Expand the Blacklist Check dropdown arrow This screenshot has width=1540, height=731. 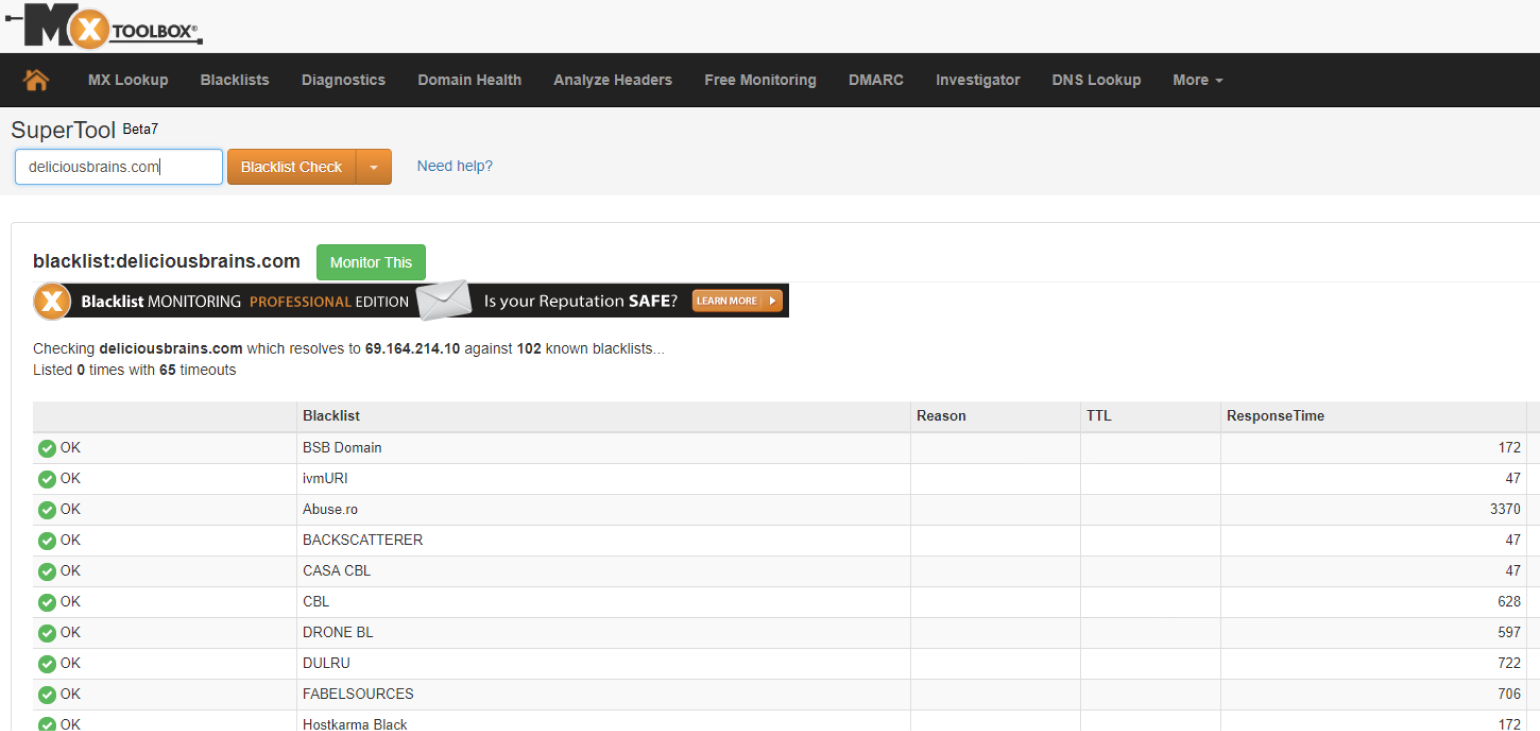(374, 167)
